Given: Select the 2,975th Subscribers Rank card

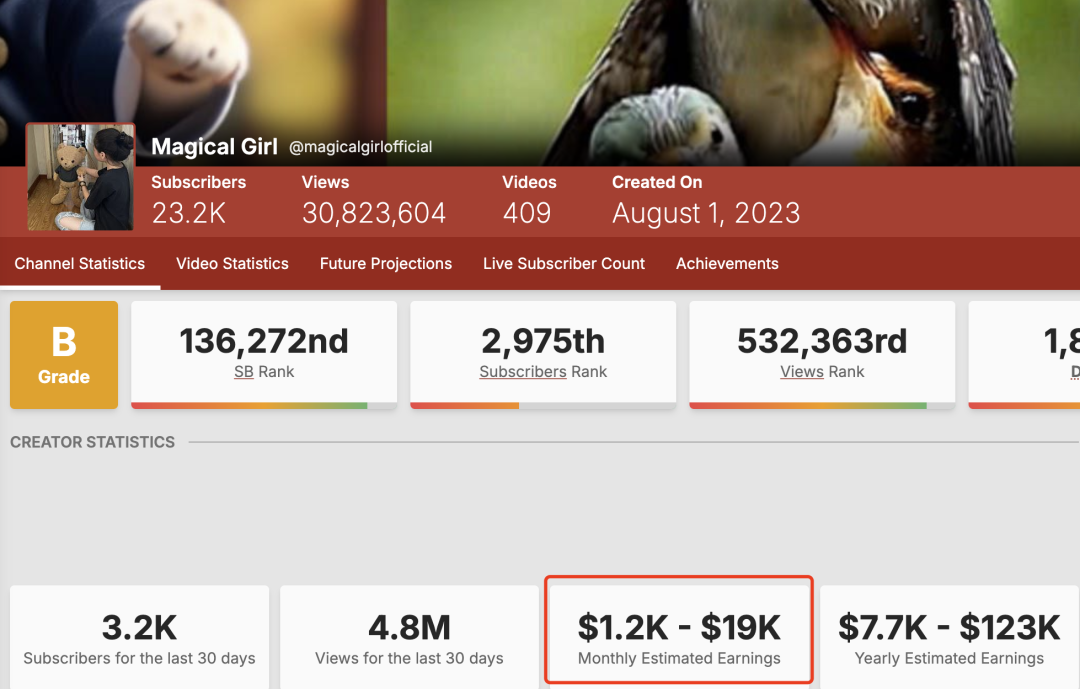Looking at the screenshot, I should [x=542, y=350].
